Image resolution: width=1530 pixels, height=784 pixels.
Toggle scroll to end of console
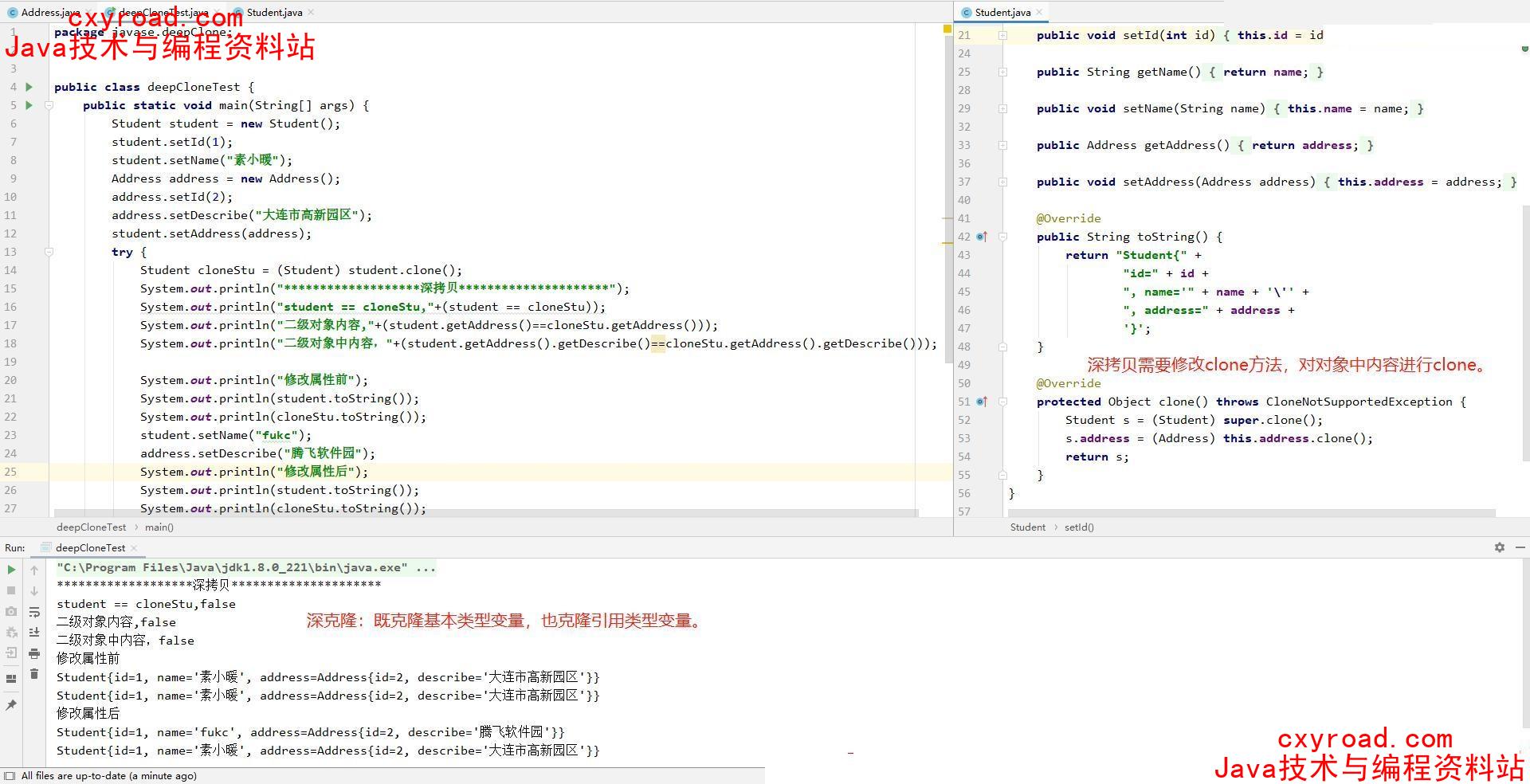click(x=34, y=633)
